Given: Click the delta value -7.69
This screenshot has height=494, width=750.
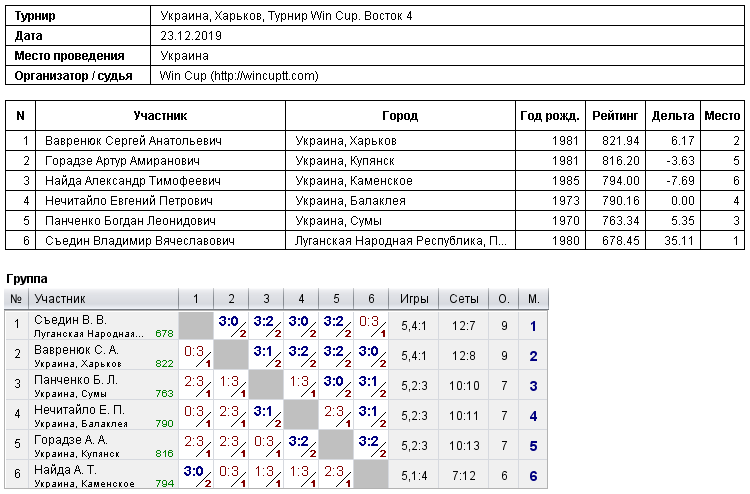Looking at the screenshot, I should pos(680,181).
